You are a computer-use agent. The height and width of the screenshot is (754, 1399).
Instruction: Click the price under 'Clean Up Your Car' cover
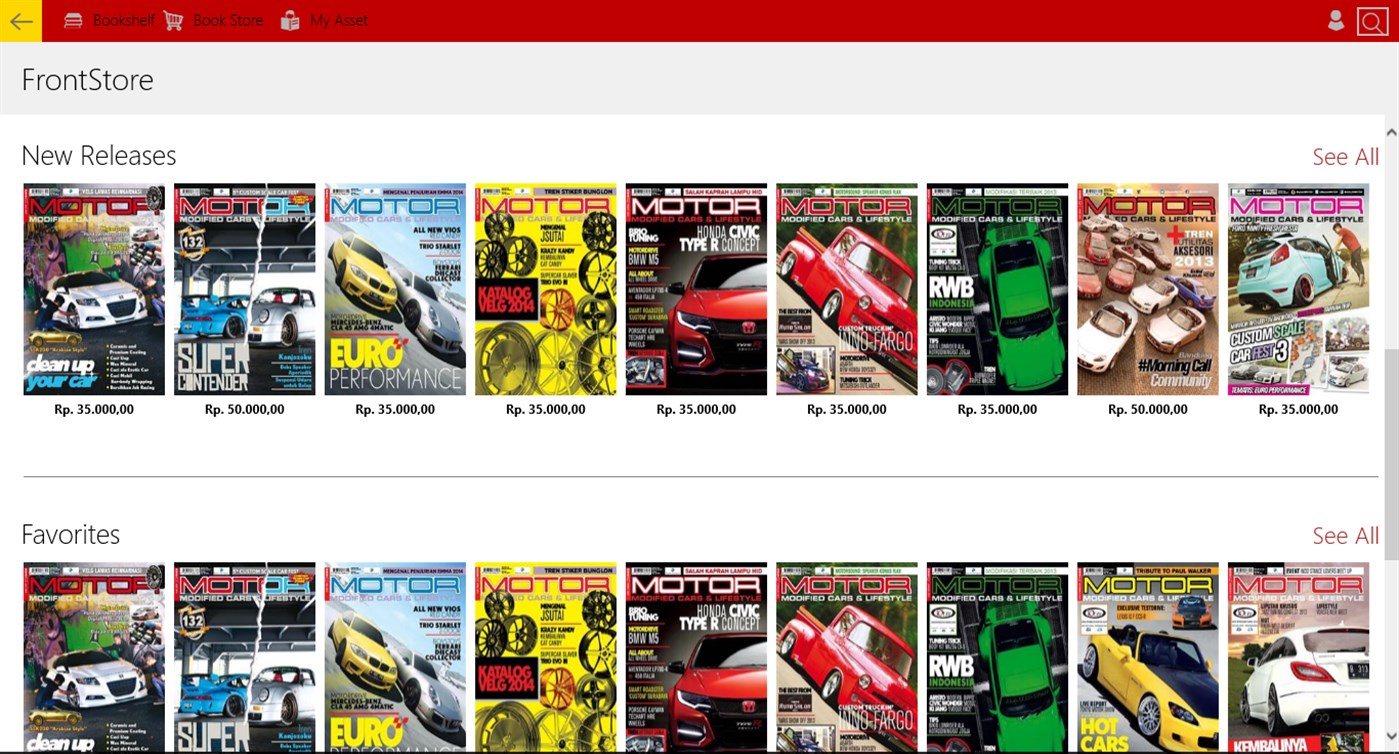pos(94,409)
